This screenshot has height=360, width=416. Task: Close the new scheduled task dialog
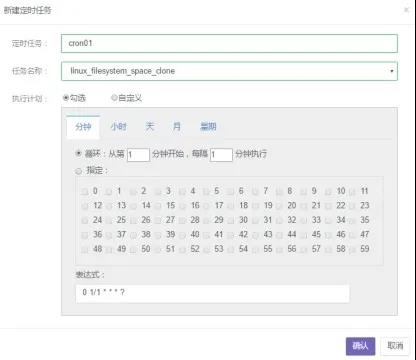pyautogui.click(x=406, y=10)
